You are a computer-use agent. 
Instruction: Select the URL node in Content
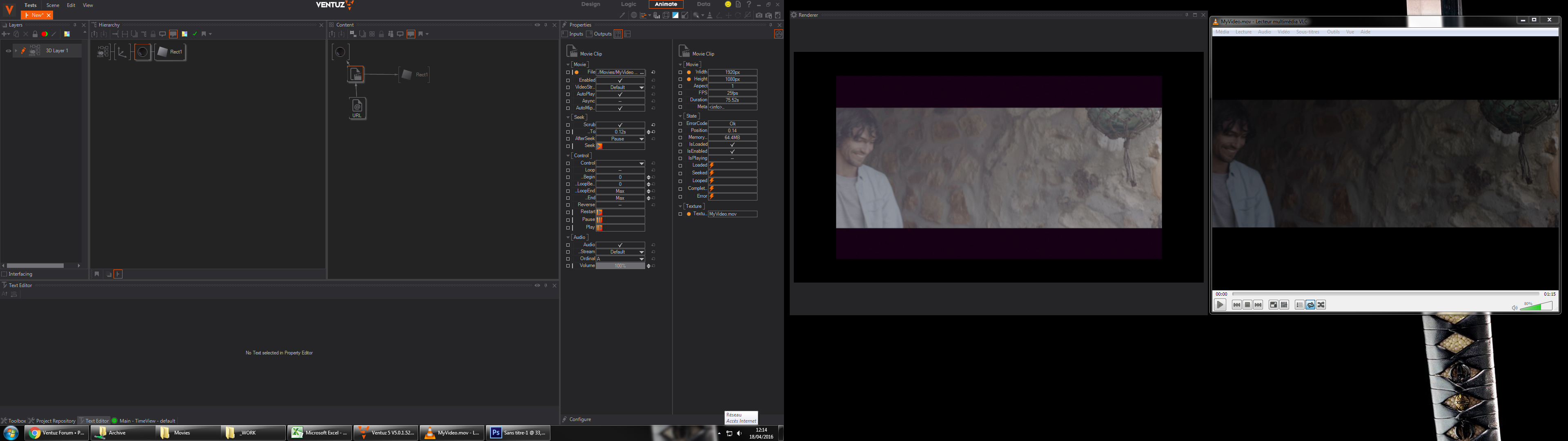(x=357, y=108)
